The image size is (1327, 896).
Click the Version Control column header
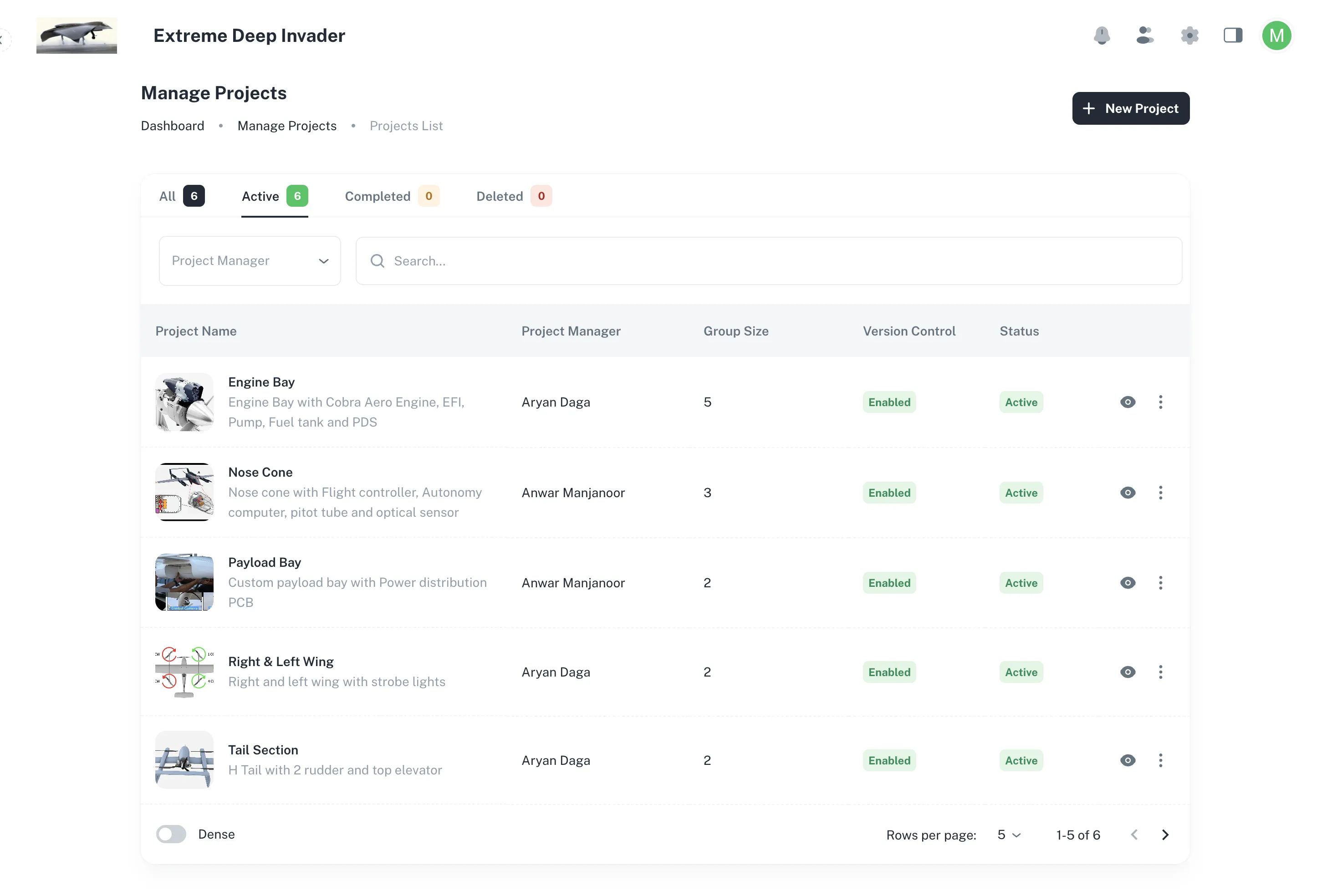tap(908, 331)
